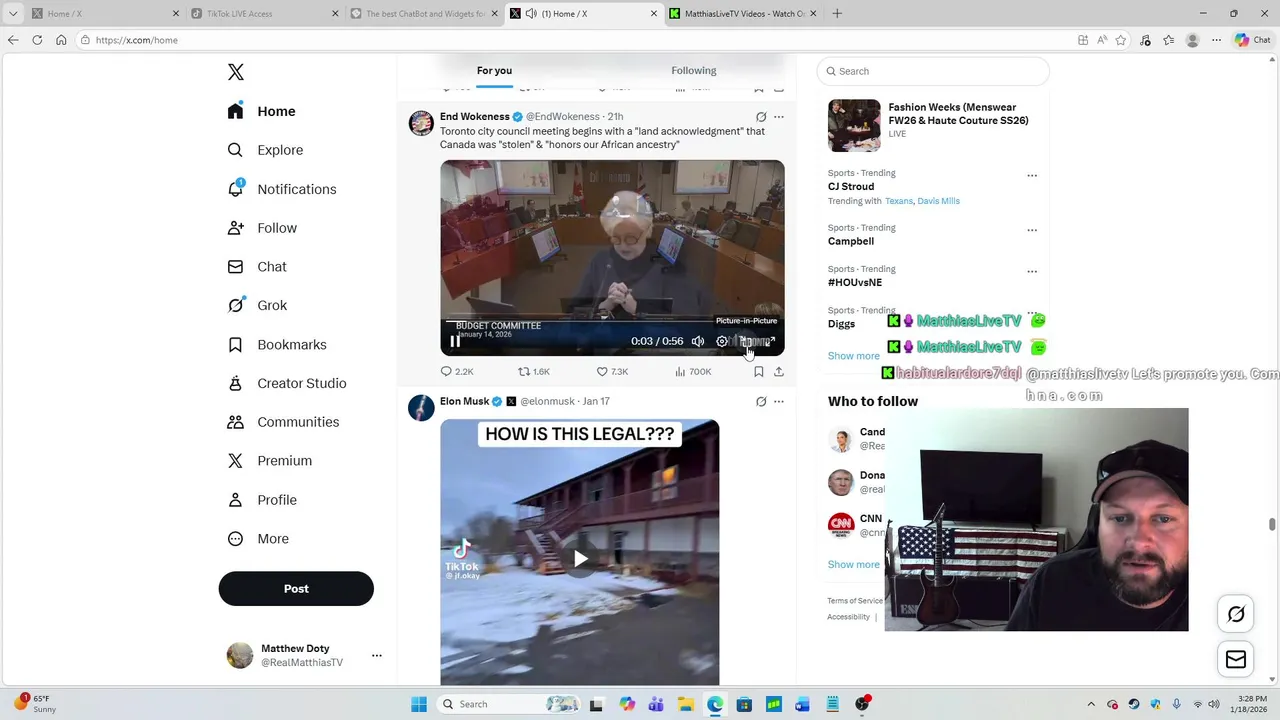Image resolution: width=1280 pixels, height=720 pixels.
Task: Open Notifications with the bell icon
Action: pyautogui.click(x=282, y=189)
